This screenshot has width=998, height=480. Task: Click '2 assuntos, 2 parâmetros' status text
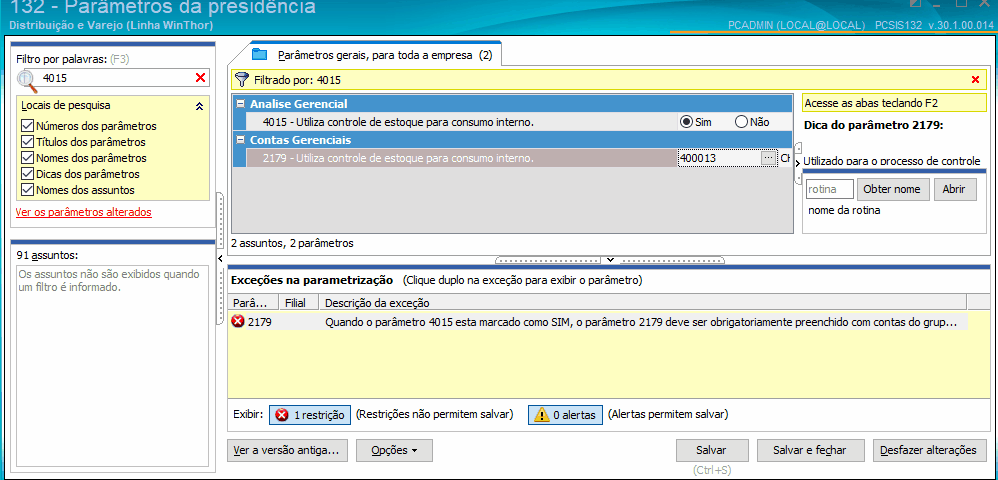tap(292, 243)
